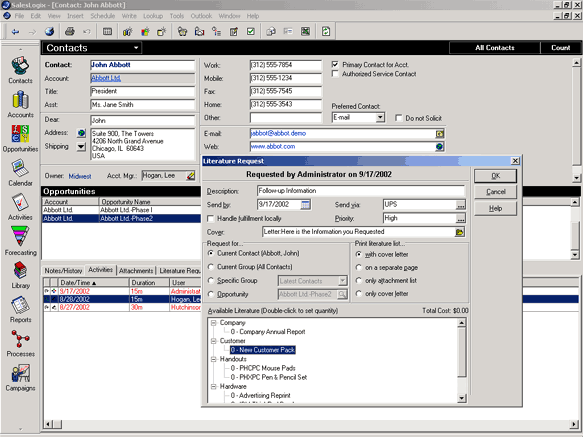Click the browse icon in Web field
Screen dimensions: 583x437
[439, 147]
